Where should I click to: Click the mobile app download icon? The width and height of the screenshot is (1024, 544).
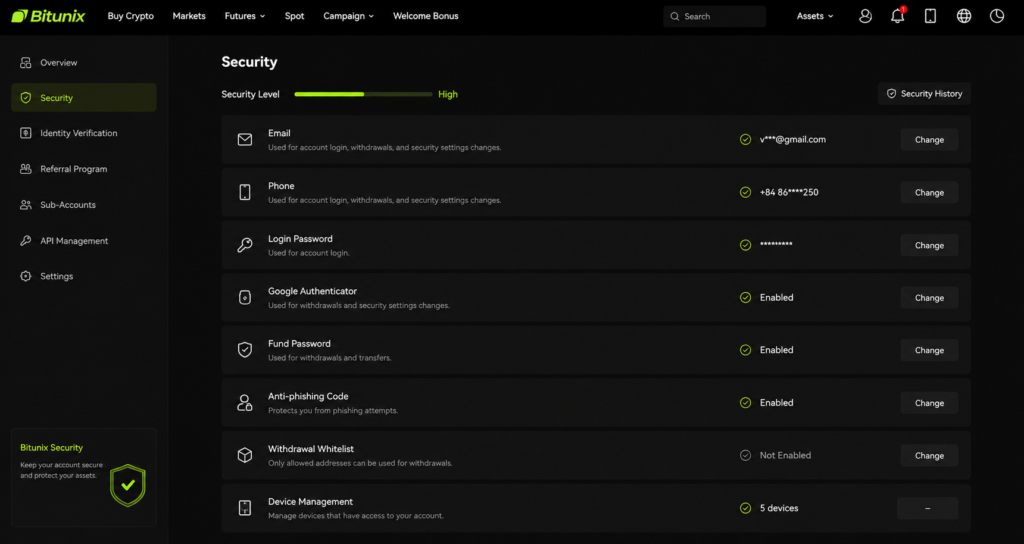click(931, 16)
